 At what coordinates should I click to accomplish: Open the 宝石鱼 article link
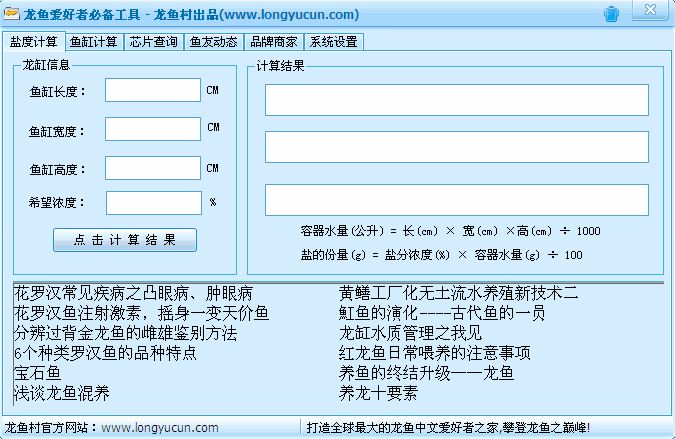[x=37, y=373]
